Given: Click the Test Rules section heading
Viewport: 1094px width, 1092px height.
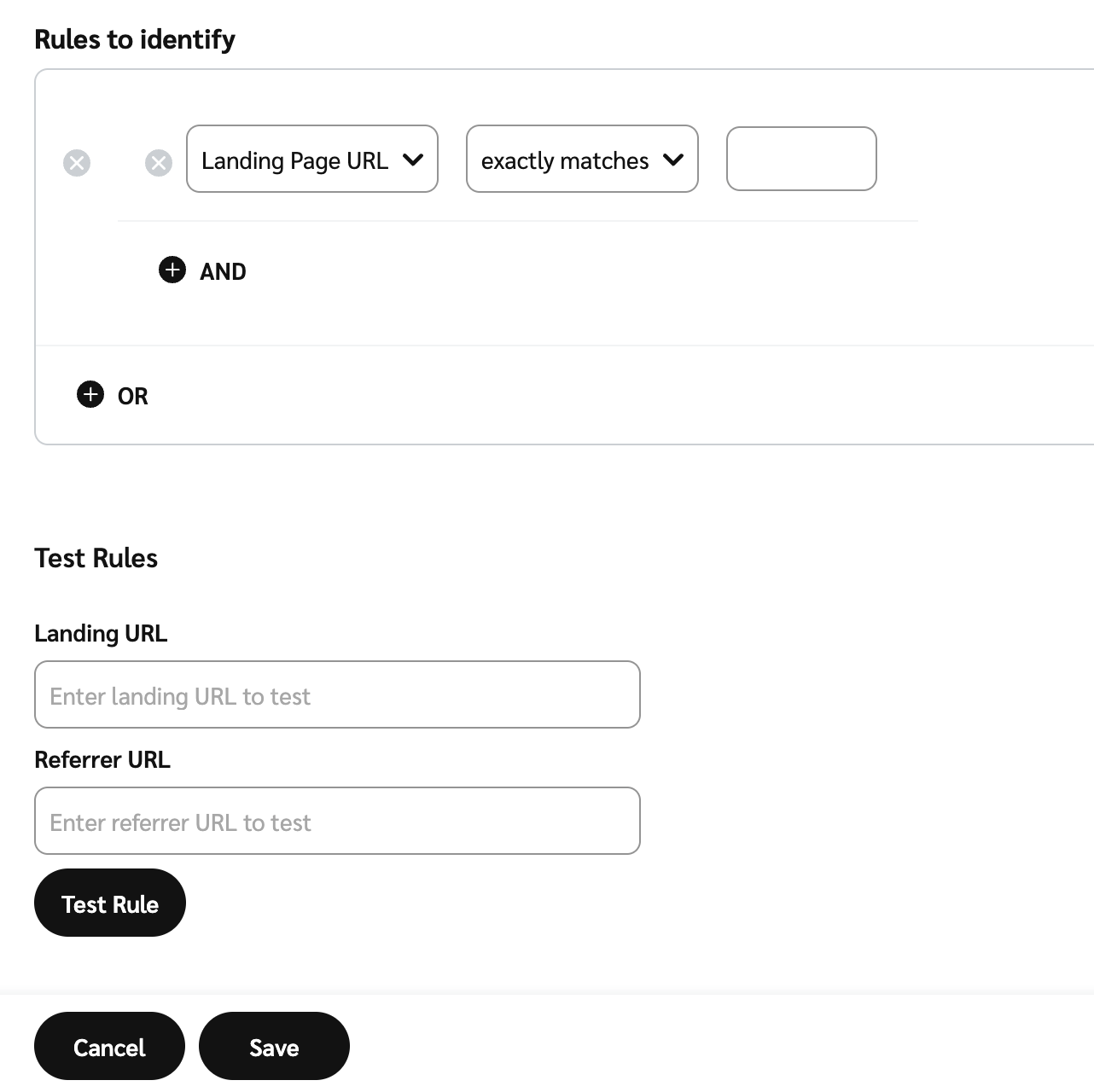Looking at the screenshot, I should point(96,558).
